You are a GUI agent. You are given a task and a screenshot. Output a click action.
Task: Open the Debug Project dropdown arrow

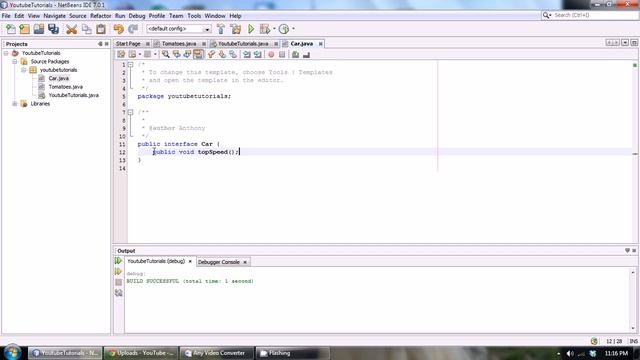click(x=274, y=29)
